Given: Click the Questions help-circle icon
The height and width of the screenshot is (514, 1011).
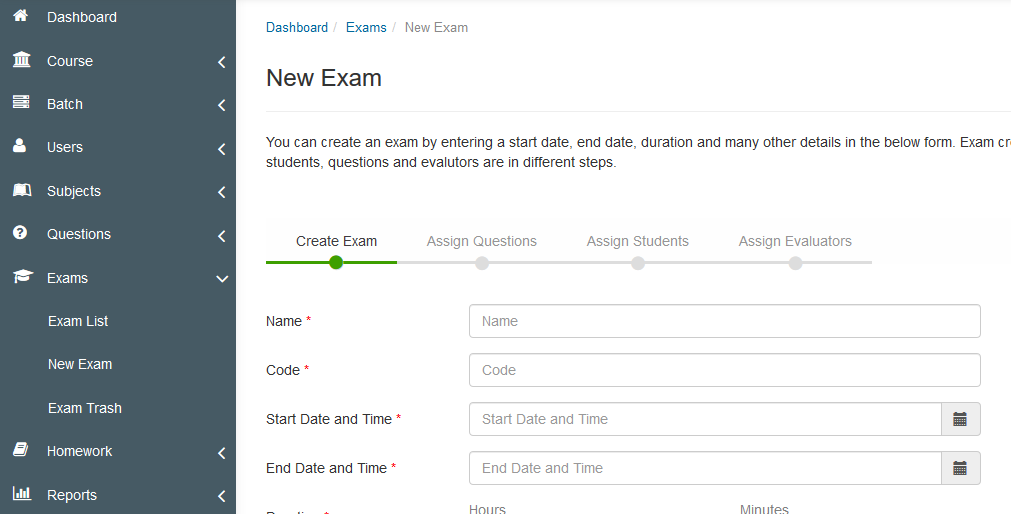Looking at the screenshot, I should 20,233.
